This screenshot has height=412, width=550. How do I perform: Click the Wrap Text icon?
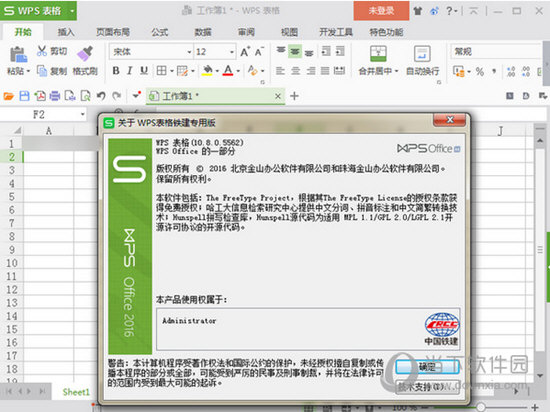click(422, 54)
